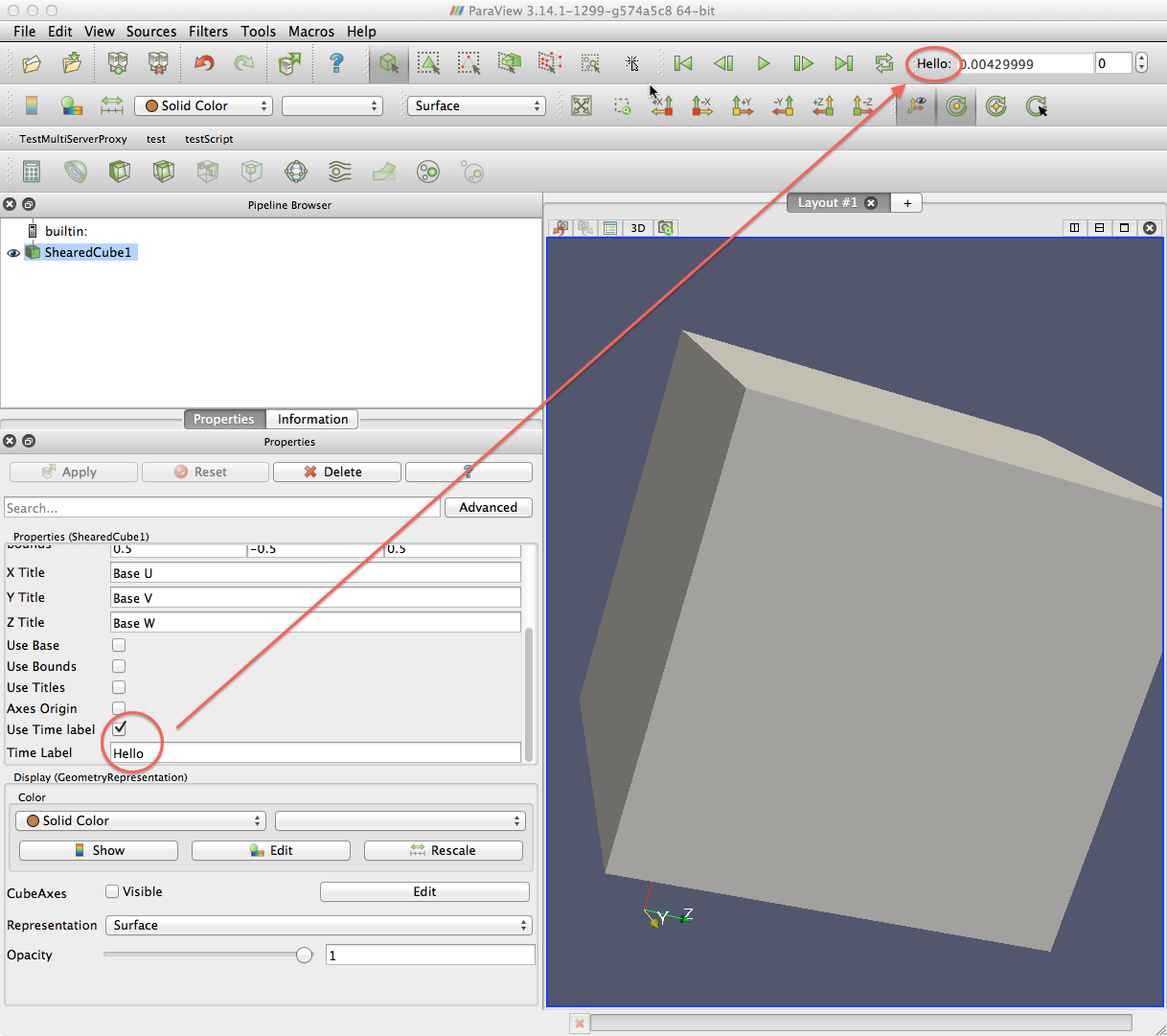Toggle the animation Loop icon
The height and width of the screenshot is (1036, 1167).
tap(883, 63)
